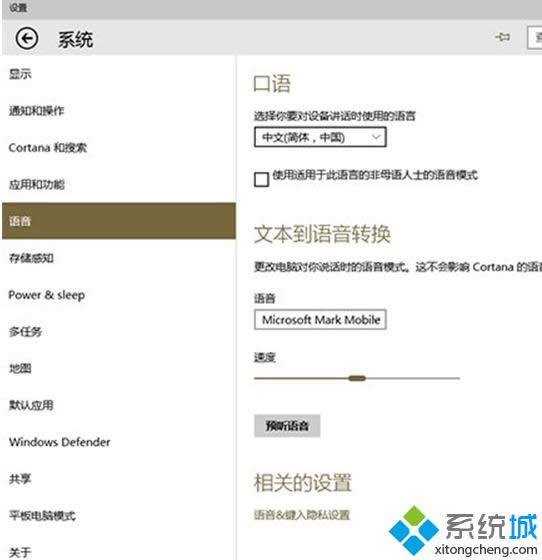The height and width of the screenshot is (560, 542).
Task: Pin the settings page with pushpin icon
Action: pos(502,37)
